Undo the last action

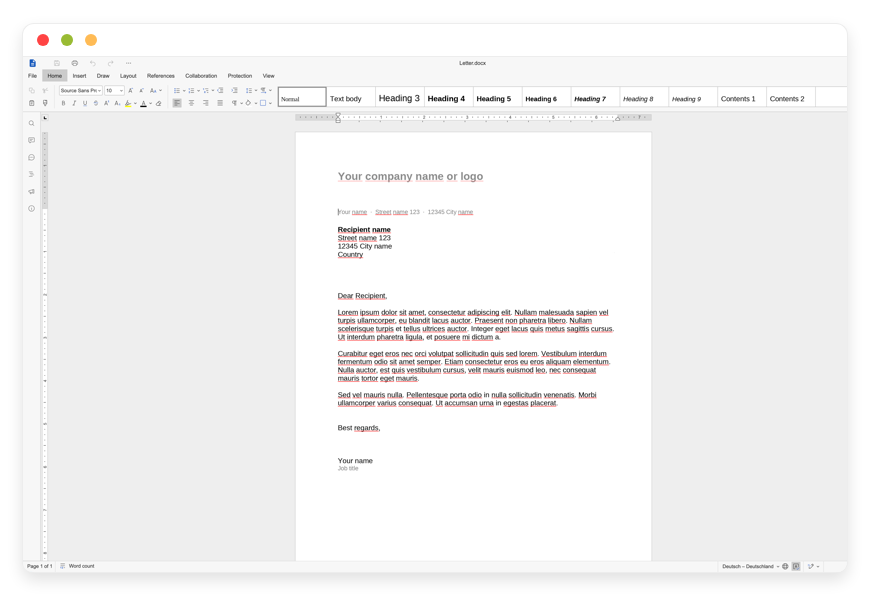[x=93, y=63]
